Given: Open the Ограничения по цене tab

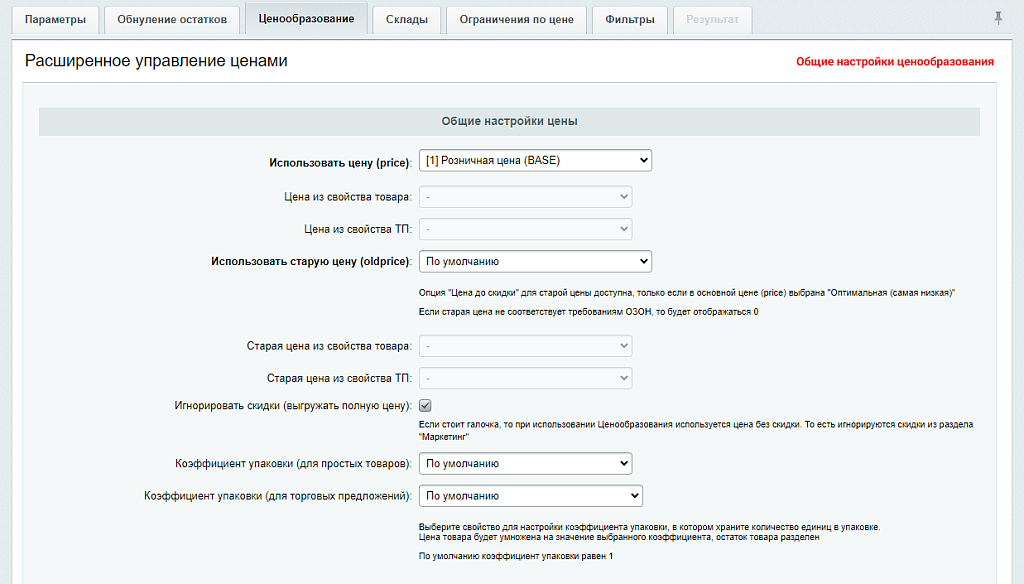Looking at the screenshot, I should click(x=516, y=20).
